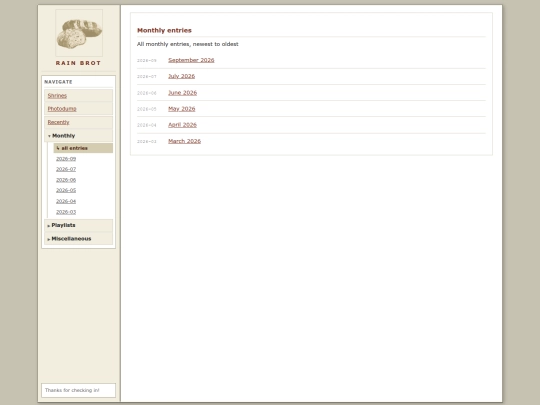Open the May 2026 entry
The height and width of the screenshot is (405, 540).
[x=181, y=109]
